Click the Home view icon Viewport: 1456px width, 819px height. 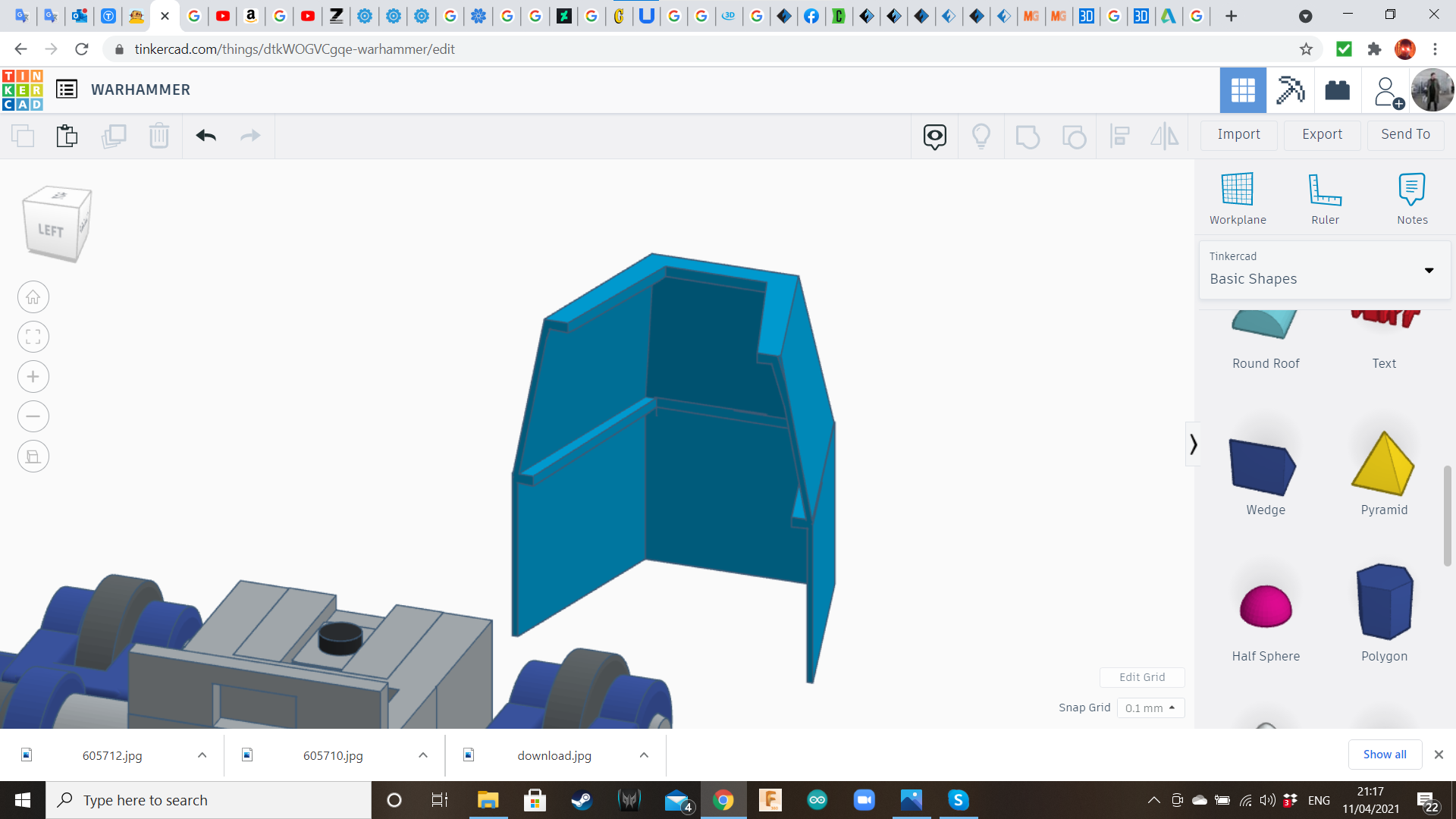[33, 297]
